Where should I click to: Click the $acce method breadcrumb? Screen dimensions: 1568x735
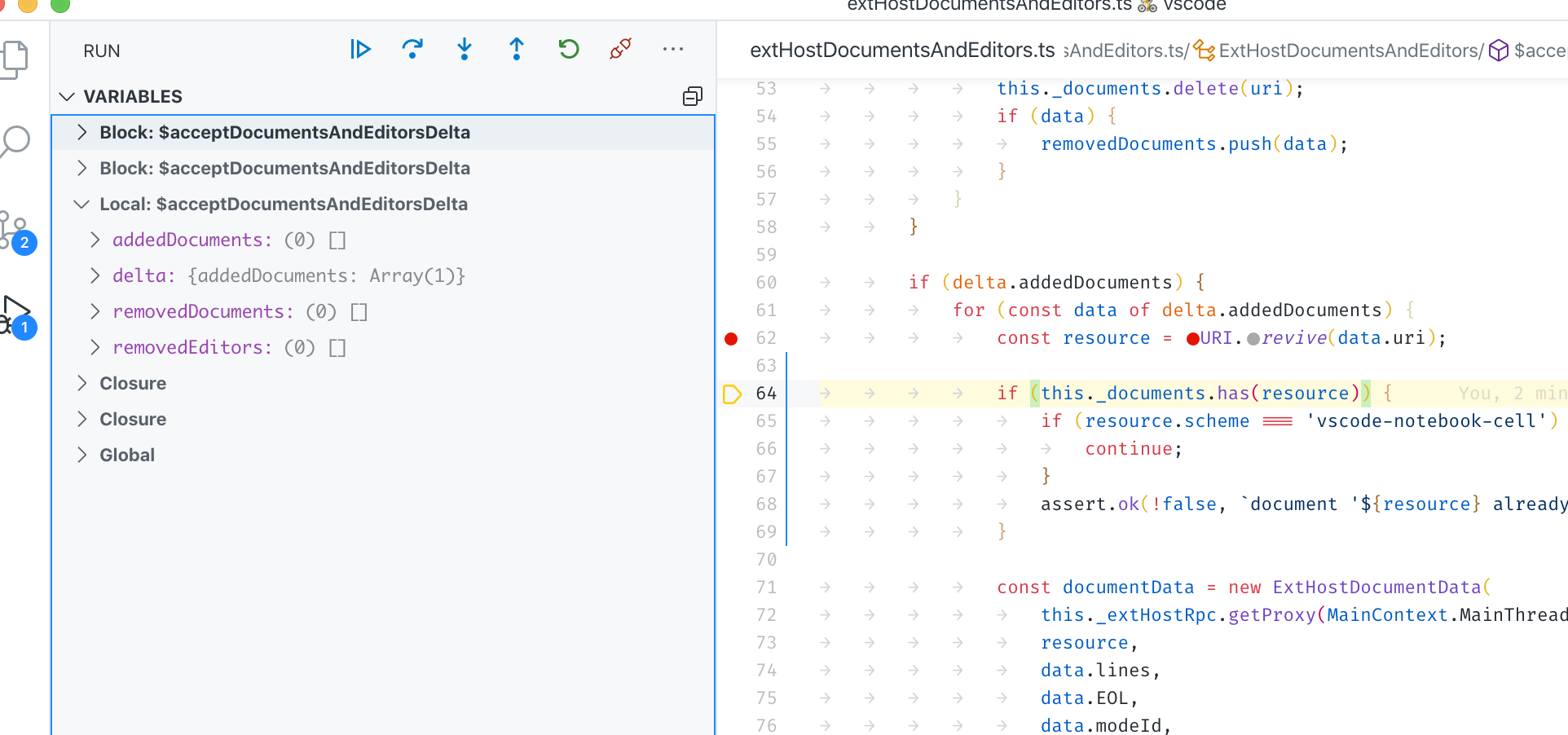click(x=1528, y=51)
